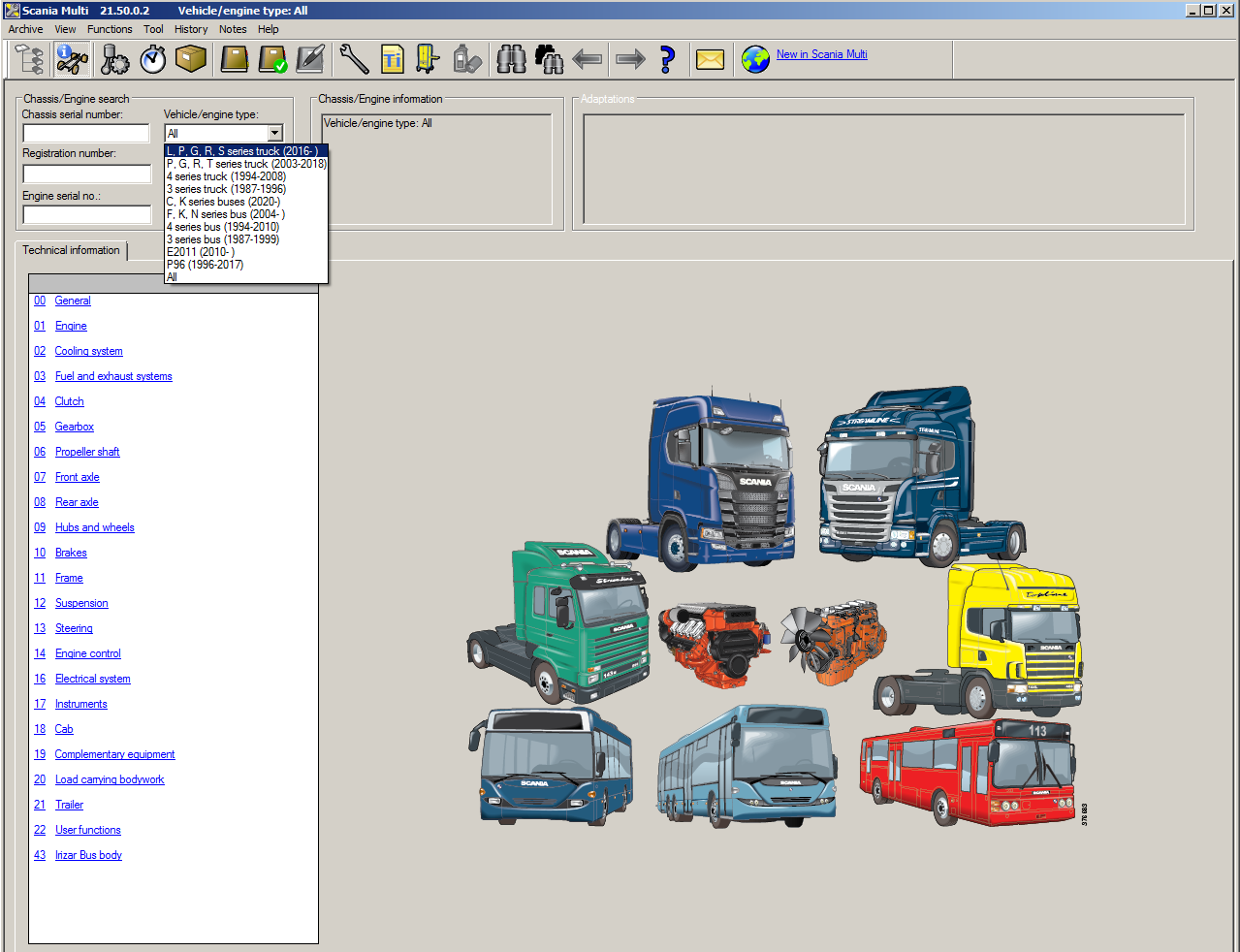This screenshot has width=1240, height=952.
Task: Click the blue question mark help icon
Action: tap(667, 59)
